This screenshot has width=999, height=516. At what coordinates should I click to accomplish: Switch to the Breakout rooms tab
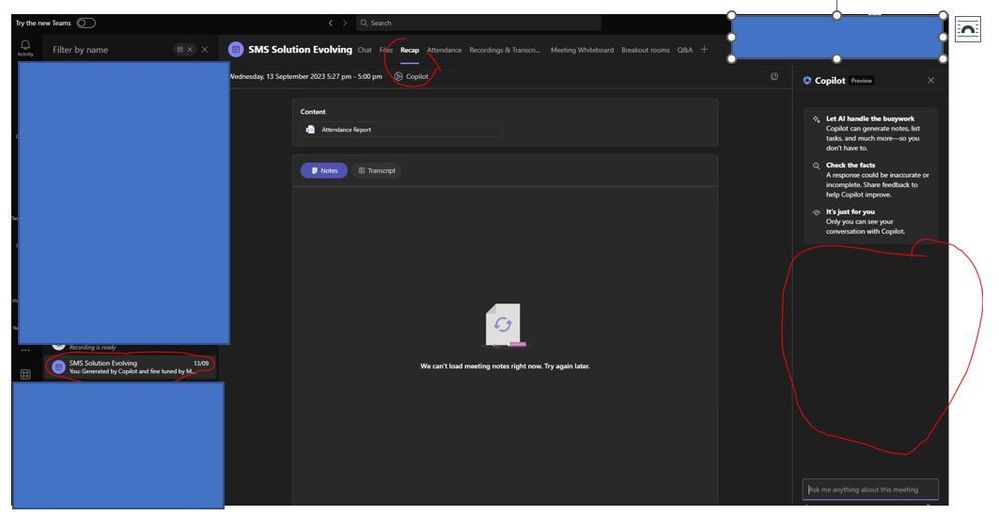pyautogui.click(x=645, y=50)
